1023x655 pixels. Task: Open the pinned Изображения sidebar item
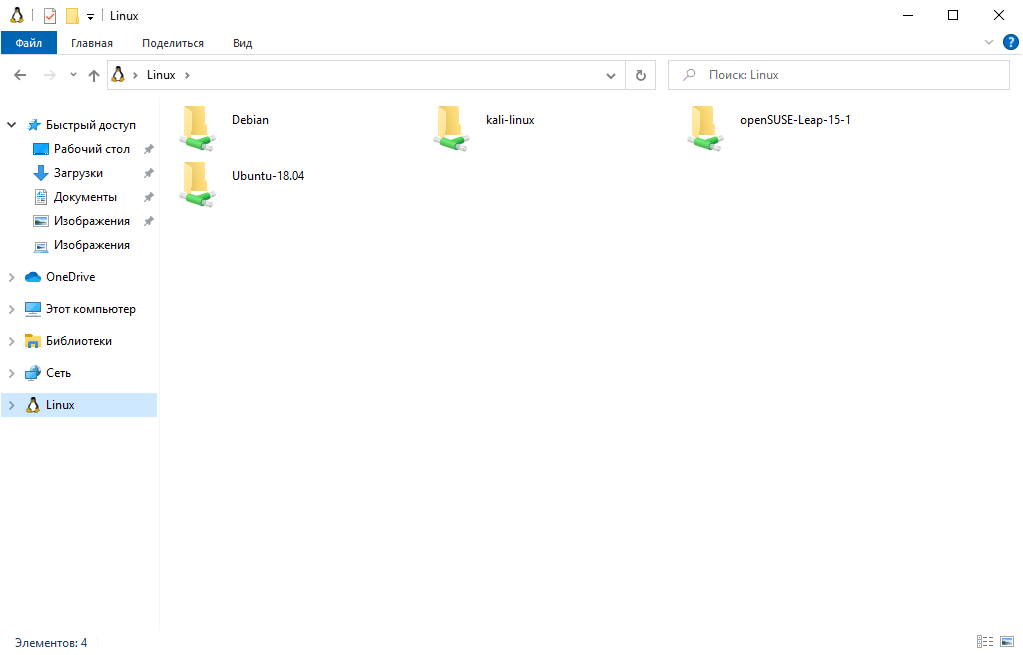(91, 221)
